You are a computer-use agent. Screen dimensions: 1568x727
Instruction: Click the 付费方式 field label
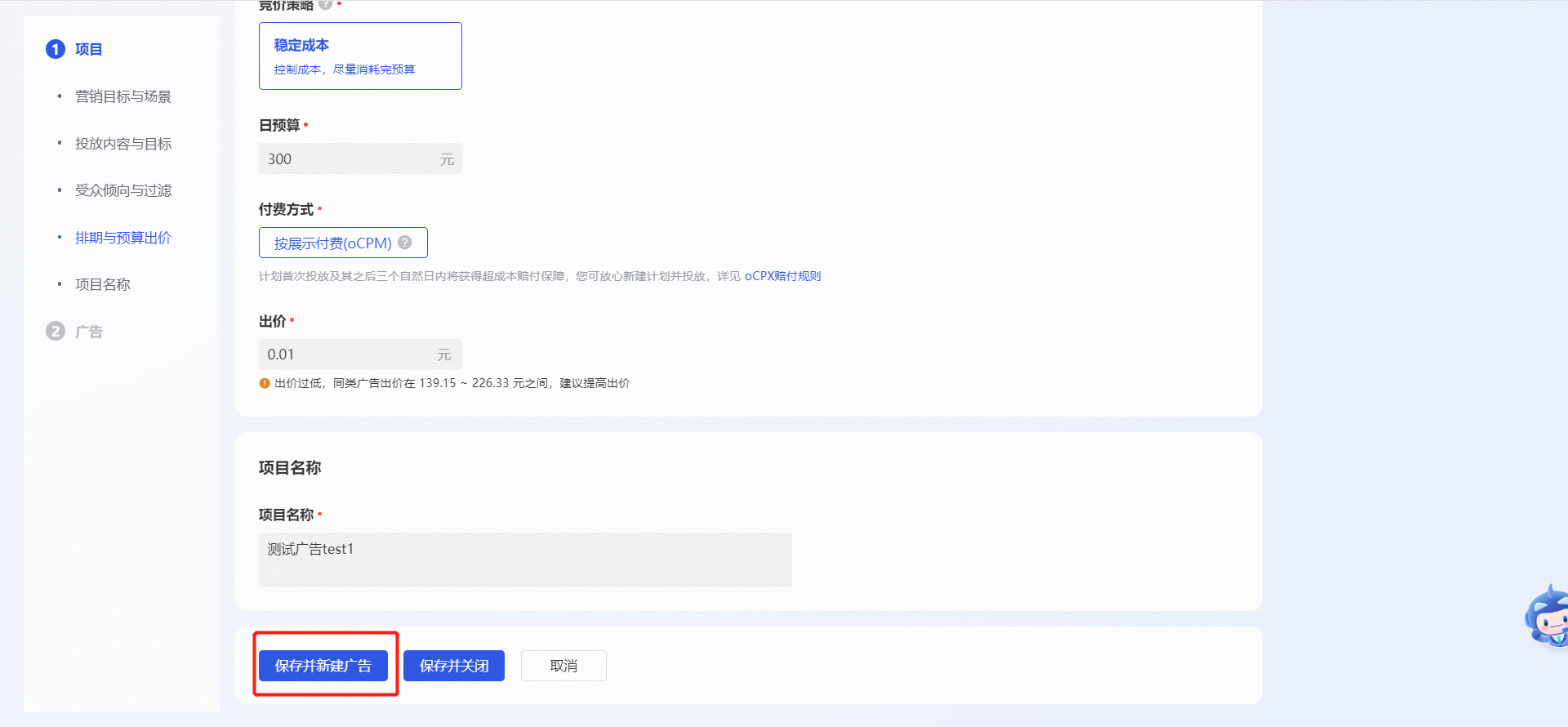click(286, 209)
